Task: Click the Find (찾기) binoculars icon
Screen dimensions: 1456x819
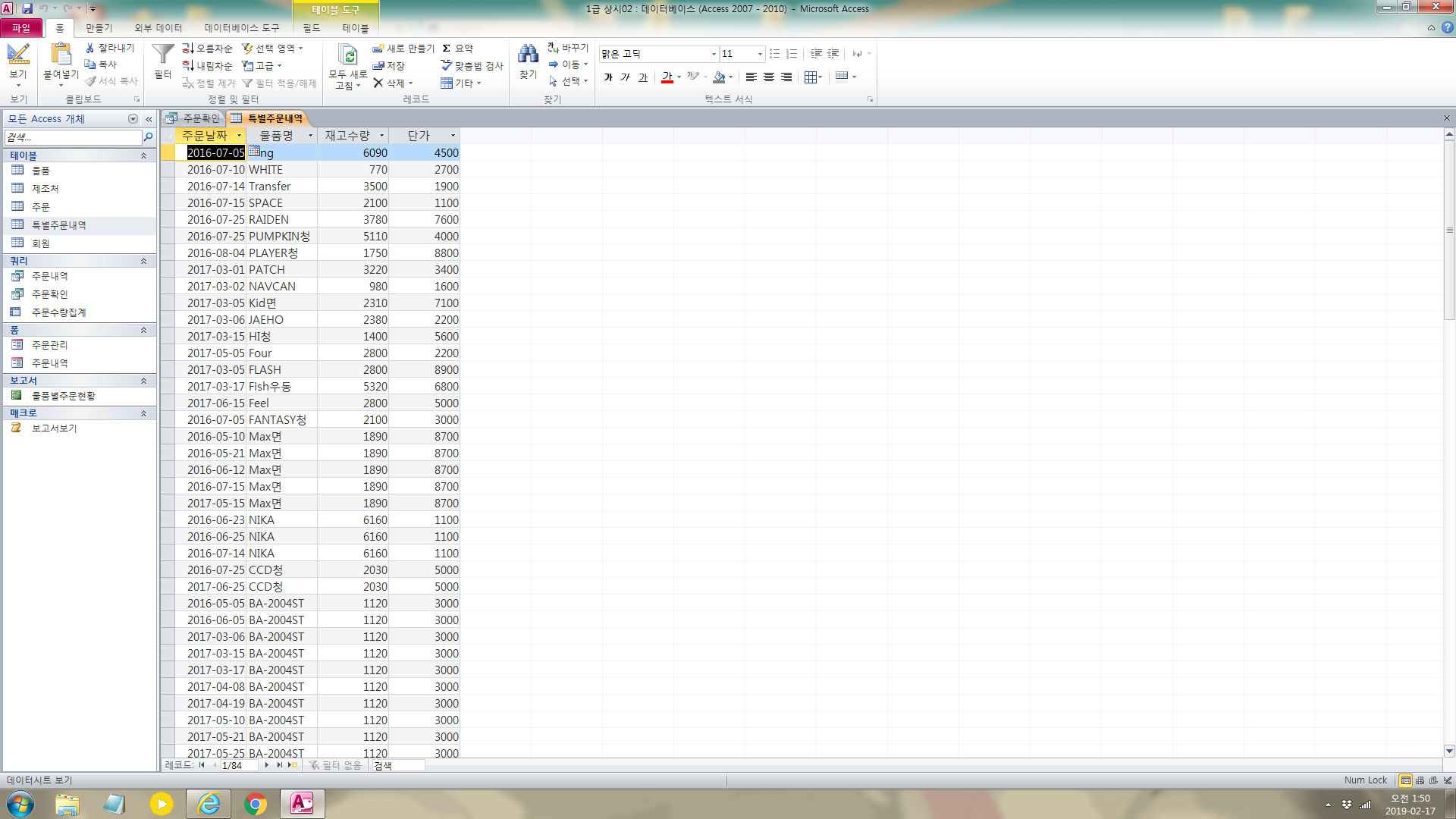Action: (528, 55)
